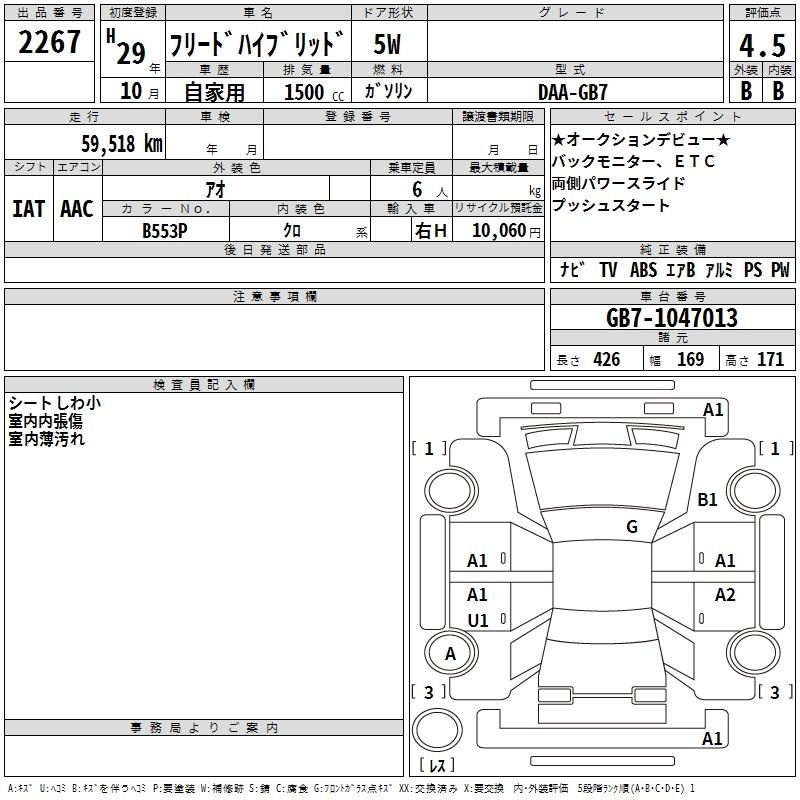Viewport: 800px width, 800px height.
Task: Click the 5W door type value
Action: [x=388, y=45]
